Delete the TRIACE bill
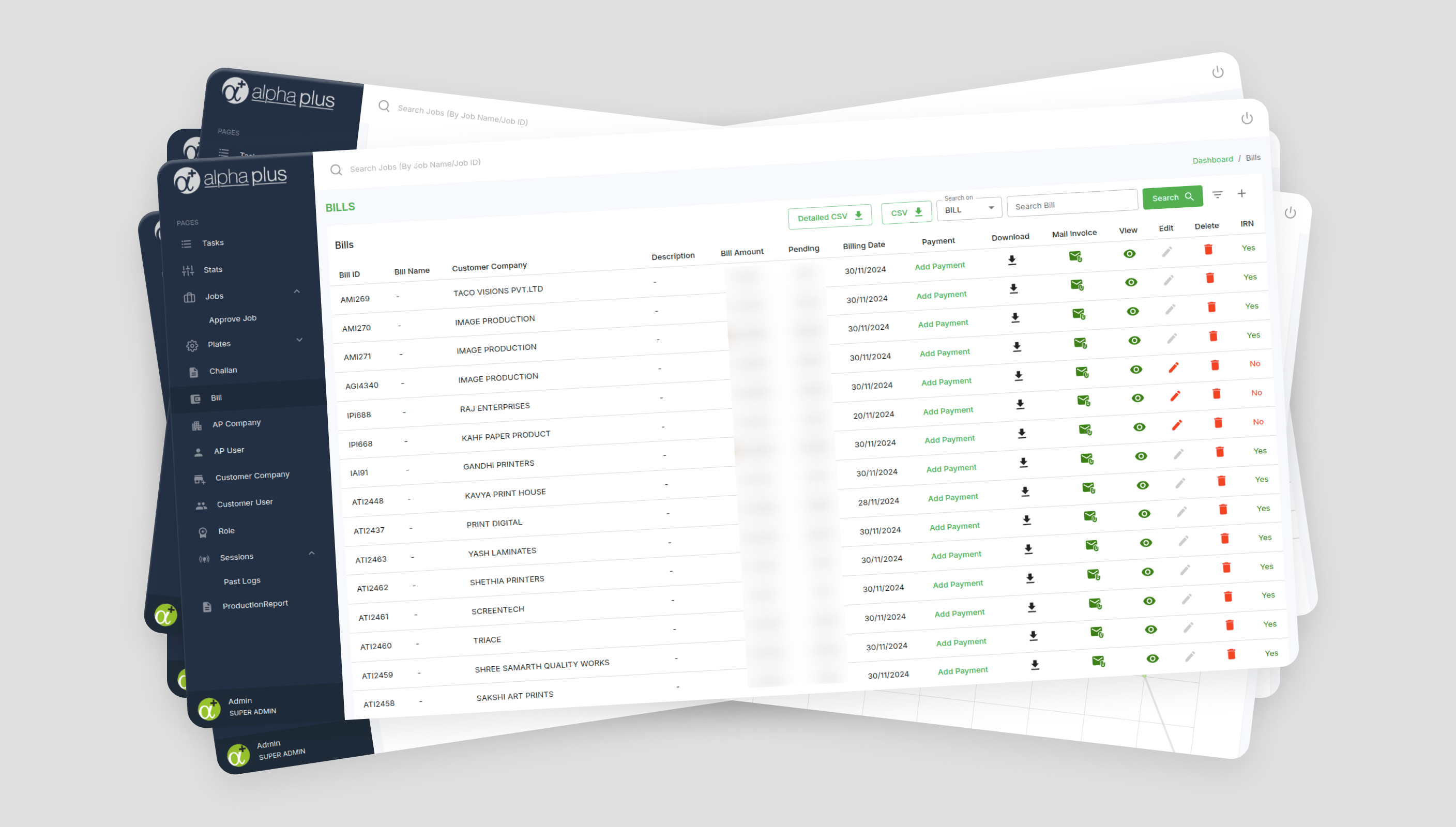Screen dimensions: 1456x827 (x=1228, y=596)
